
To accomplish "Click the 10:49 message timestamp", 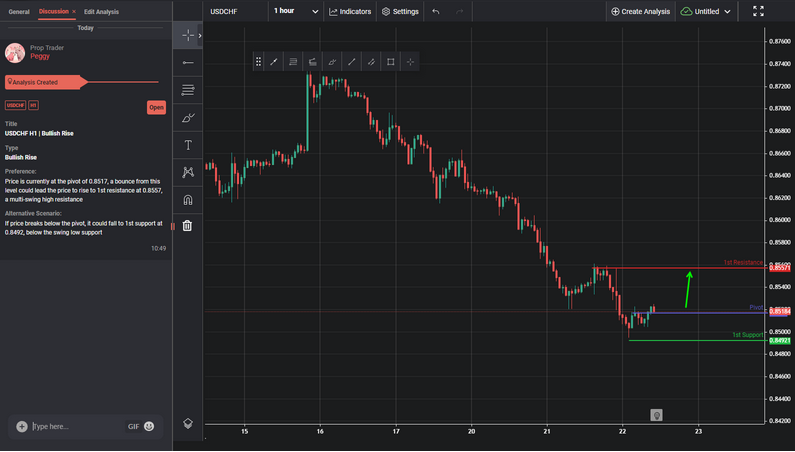I will tap(158, 249).
